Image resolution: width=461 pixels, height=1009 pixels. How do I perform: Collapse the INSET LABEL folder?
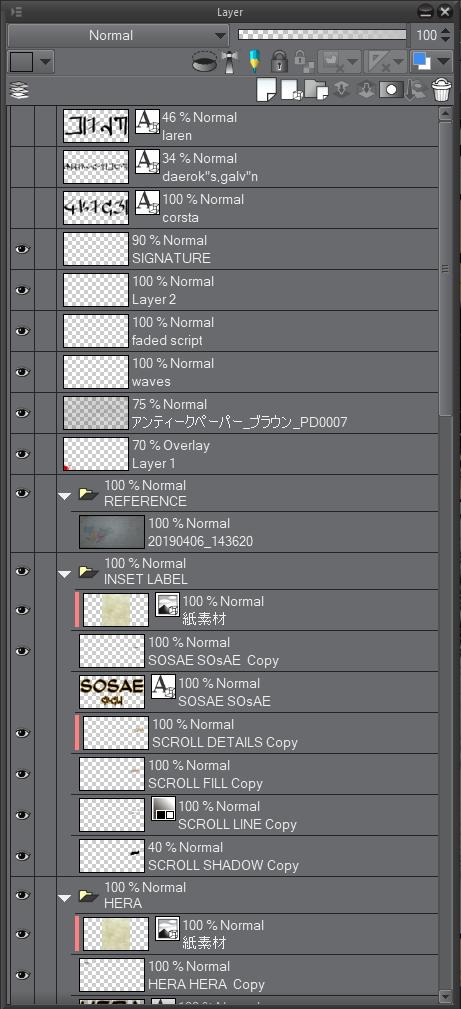pos(64,573)
